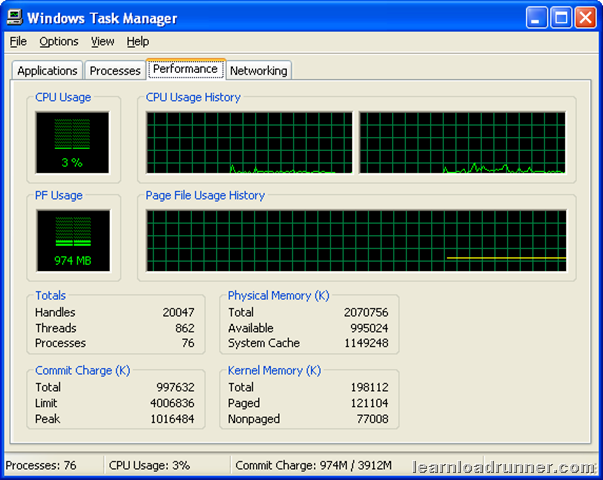Click the PF Usage 974 MB gauge
Image resolution: width=603 pixels, height=480 pixels.
(73, 241)
